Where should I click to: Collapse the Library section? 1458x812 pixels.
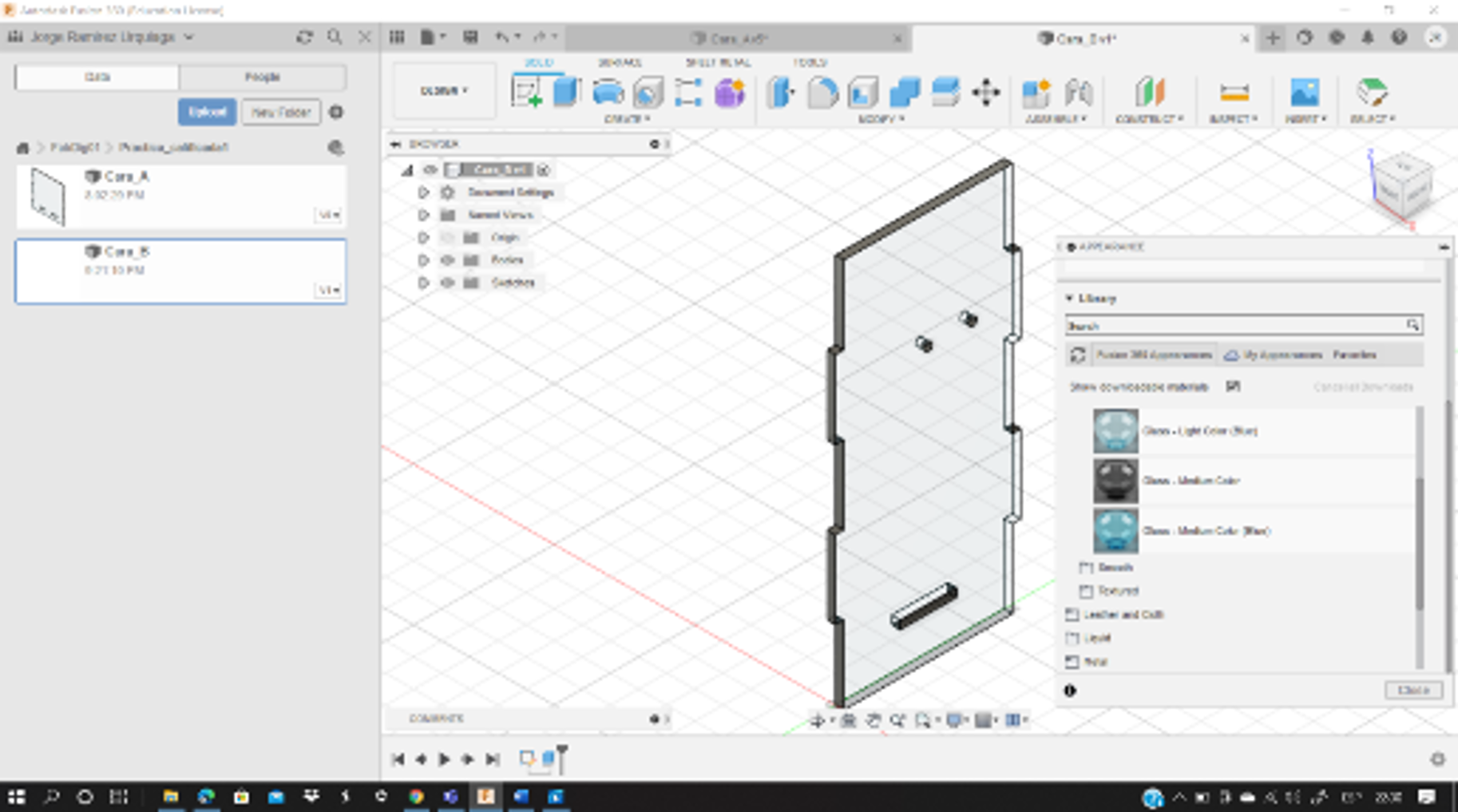tap(1069, 298)
